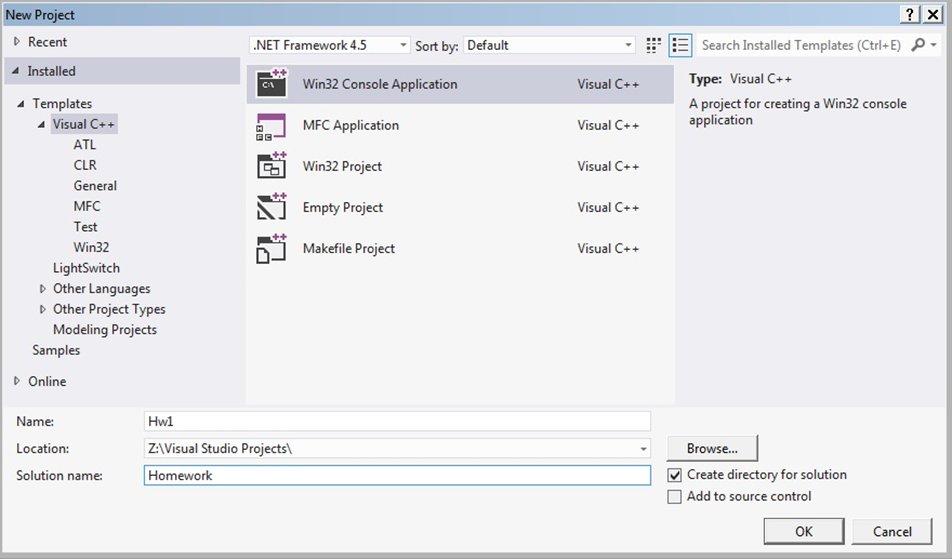Select the Win32 Project template name
This screenshot has height=559, width=952.
(x=342, y=166)
